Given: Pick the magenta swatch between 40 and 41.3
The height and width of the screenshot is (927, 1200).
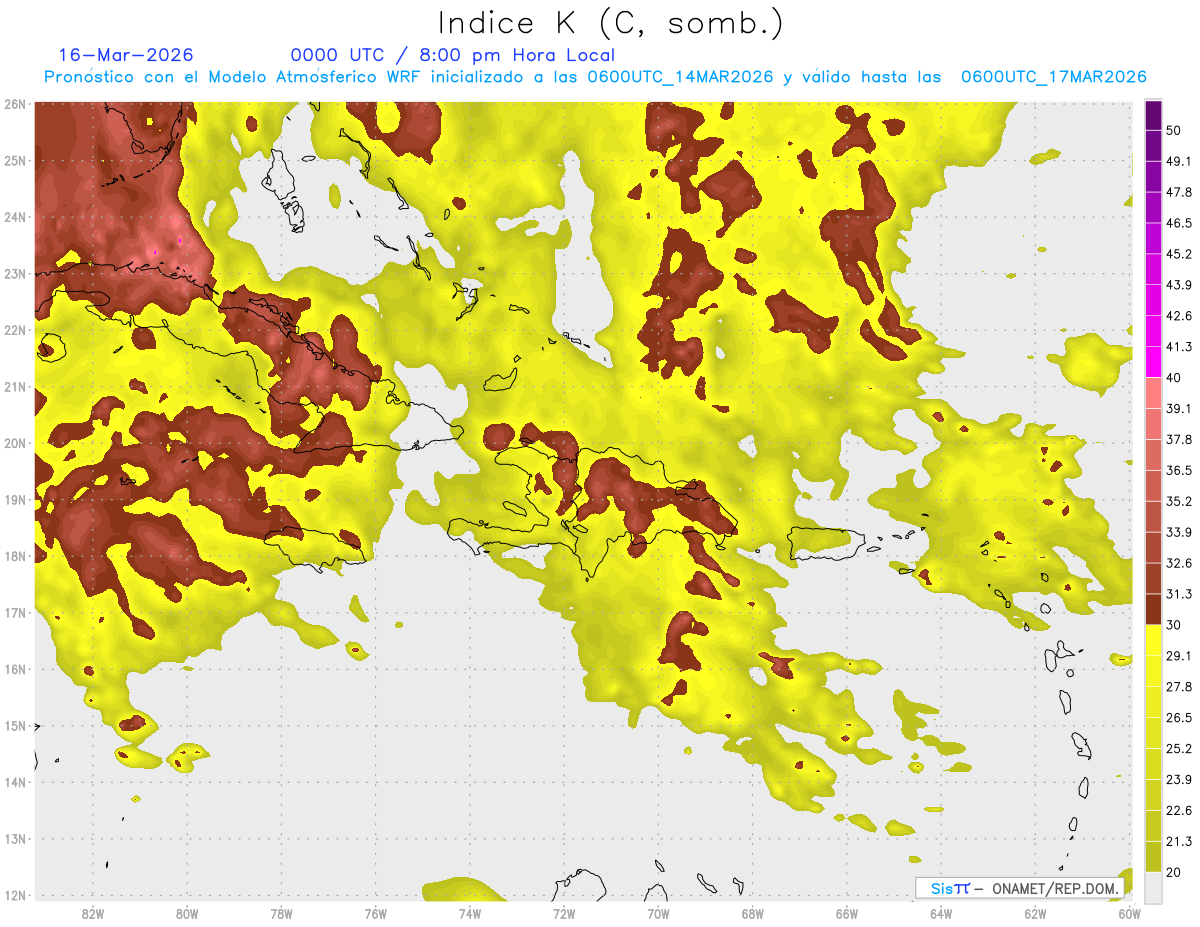Looking at the screenshot, I should [1153, 362].
